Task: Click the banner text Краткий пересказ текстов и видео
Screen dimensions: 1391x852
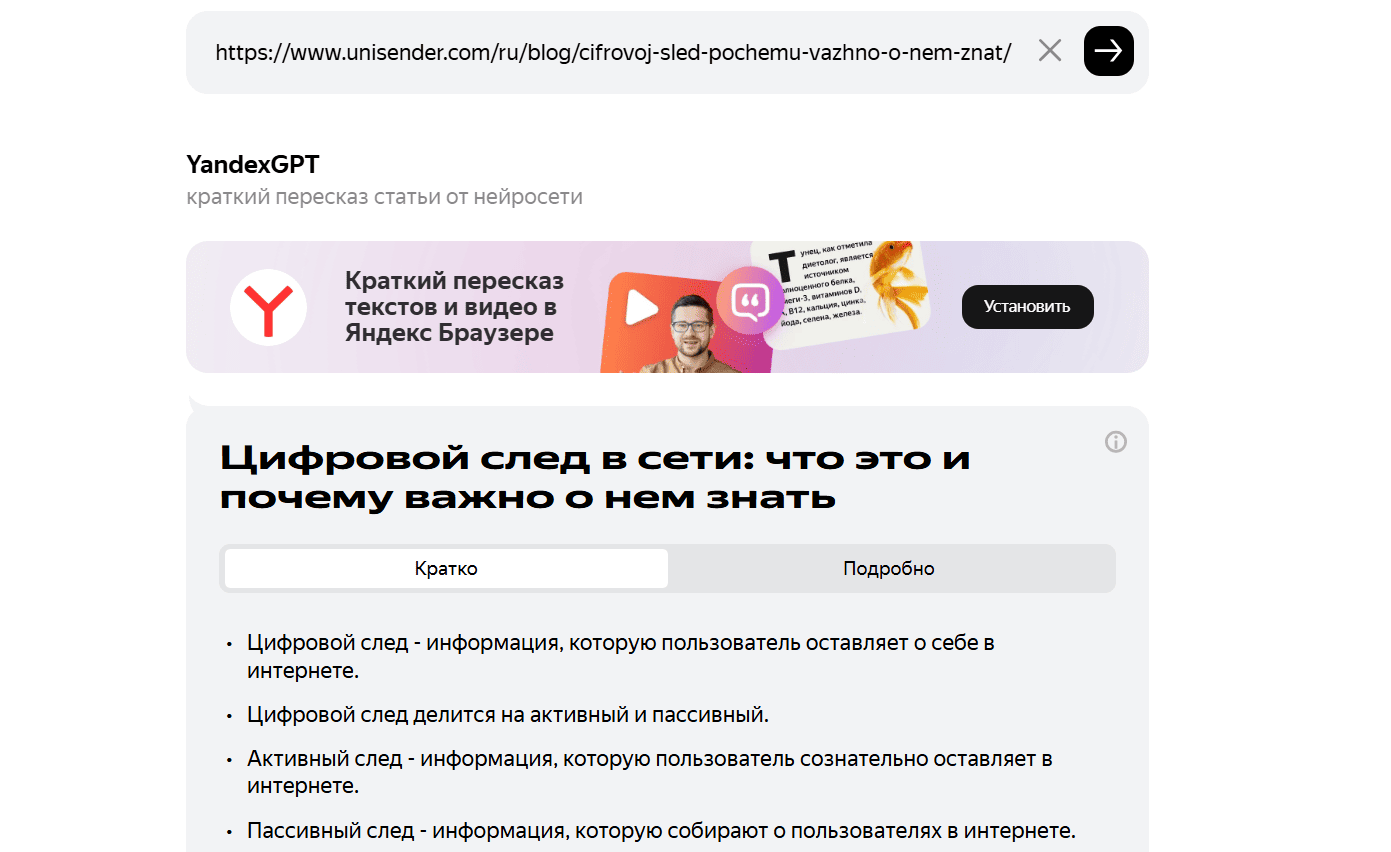Action: [454, 307]
